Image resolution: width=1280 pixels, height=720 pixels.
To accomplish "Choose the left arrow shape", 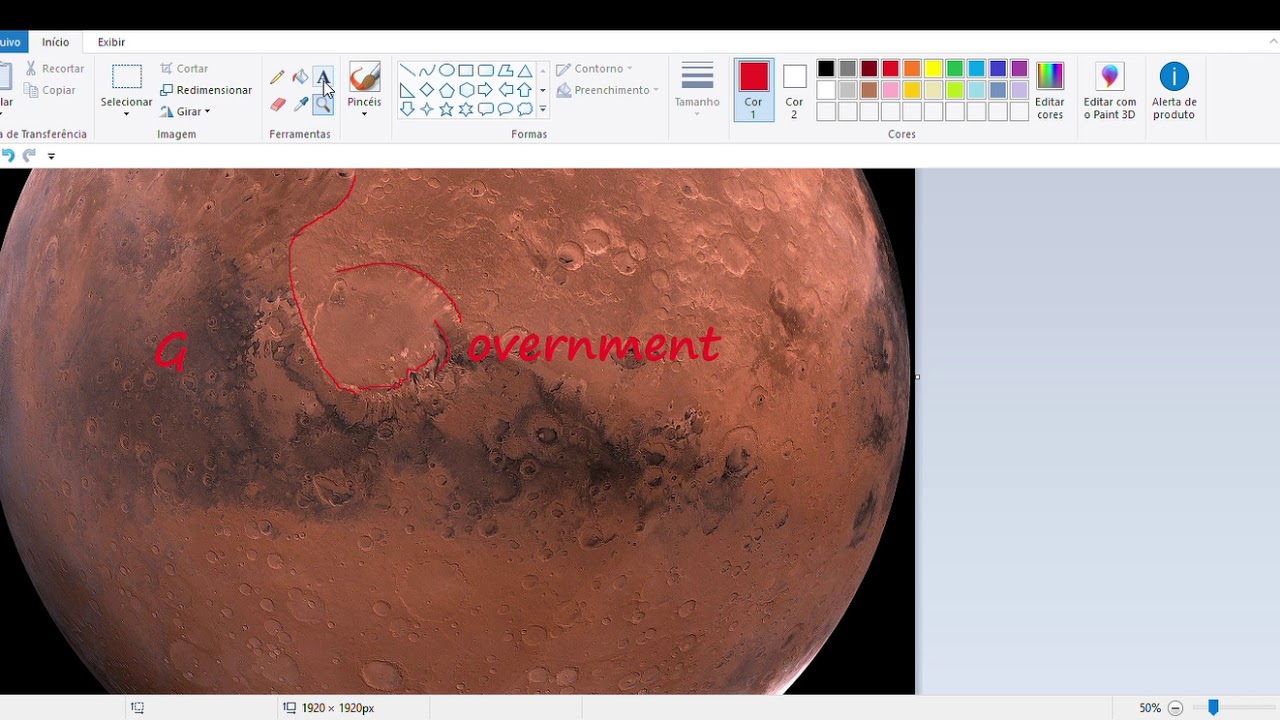I will (x=505, y=90).
